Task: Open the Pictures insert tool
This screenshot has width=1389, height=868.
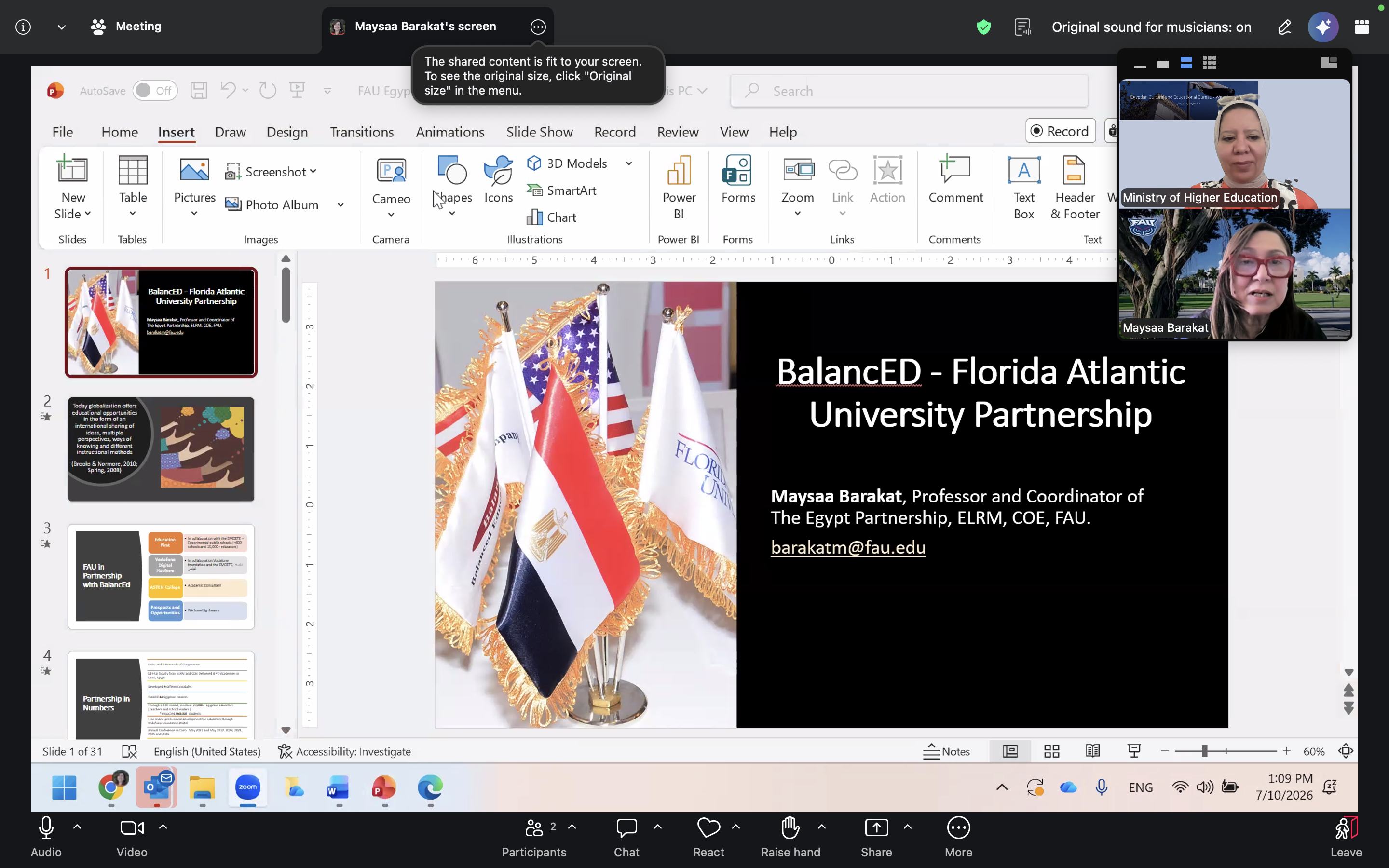Action: [x=194, y=170]
